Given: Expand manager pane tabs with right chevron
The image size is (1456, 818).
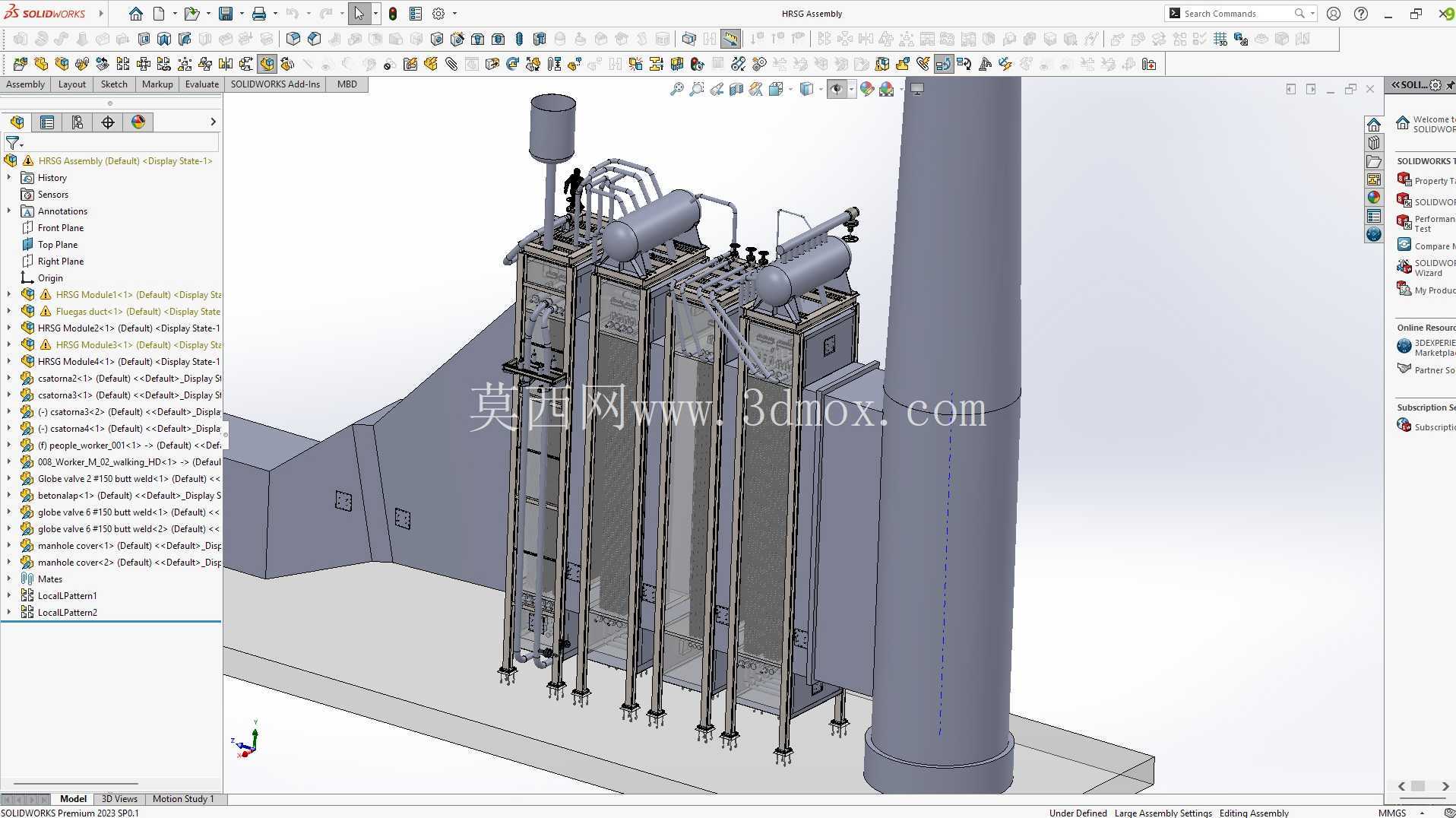Looking at the screenshot, I should (213, 122).
